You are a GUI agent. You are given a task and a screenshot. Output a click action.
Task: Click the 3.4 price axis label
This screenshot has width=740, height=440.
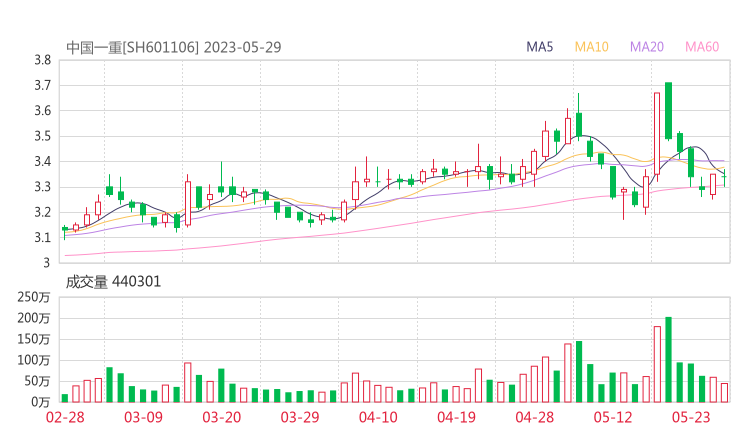[x=42, y=162]
